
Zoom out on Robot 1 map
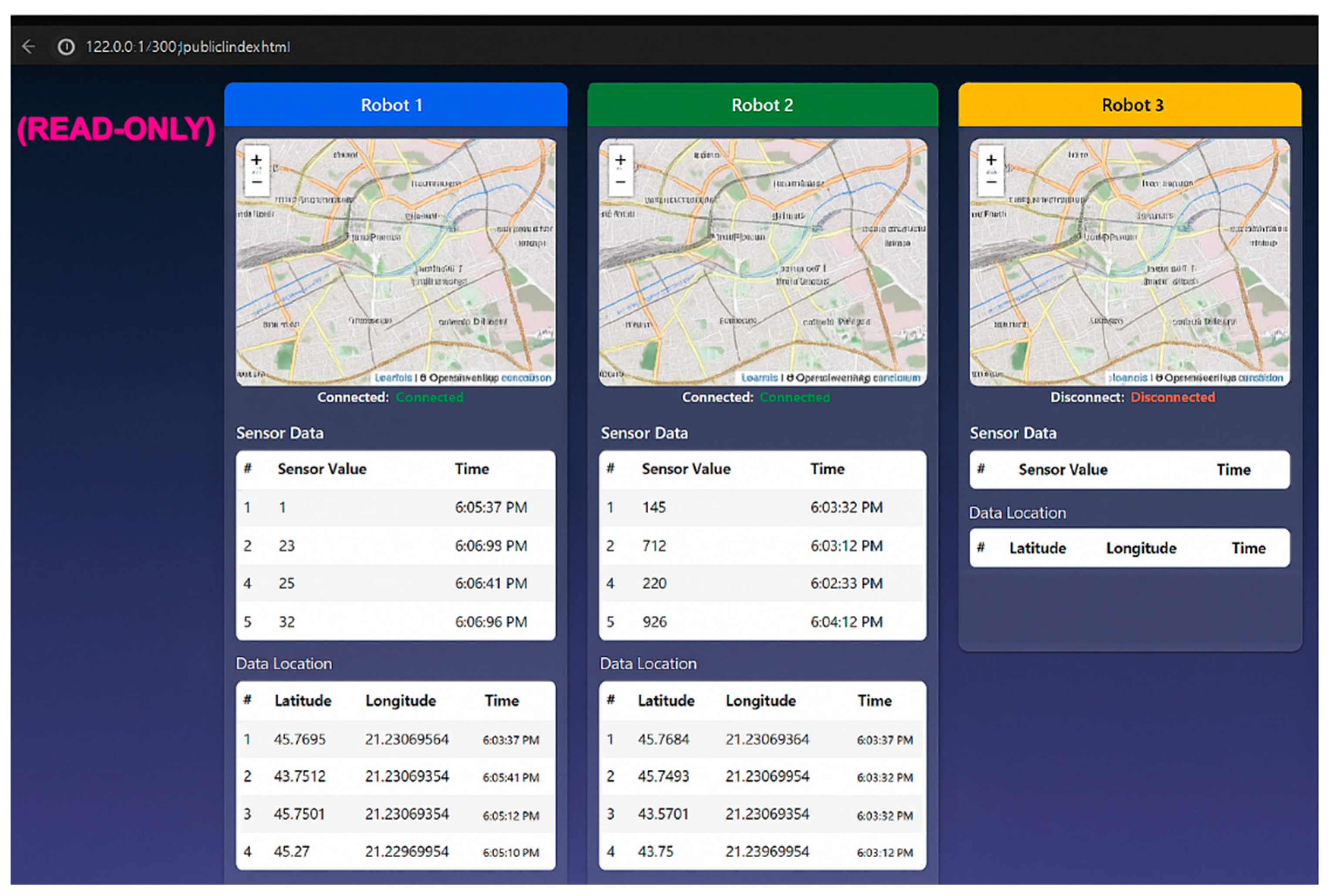pyautogui.click(x=256, y=183)
